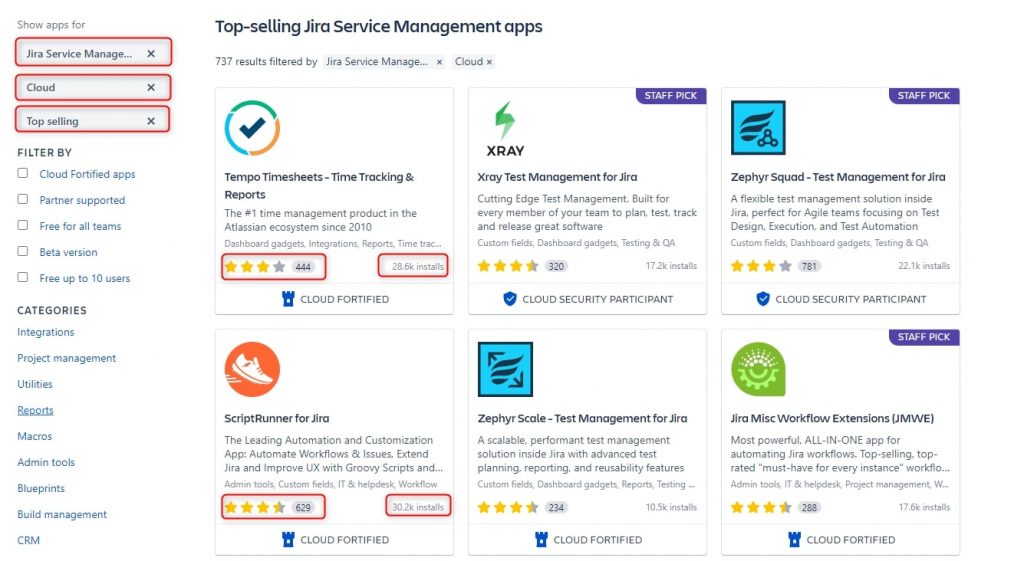
Task: Enable the Cloud Fortified apps checkbox
Action: [x=23, y=174]
